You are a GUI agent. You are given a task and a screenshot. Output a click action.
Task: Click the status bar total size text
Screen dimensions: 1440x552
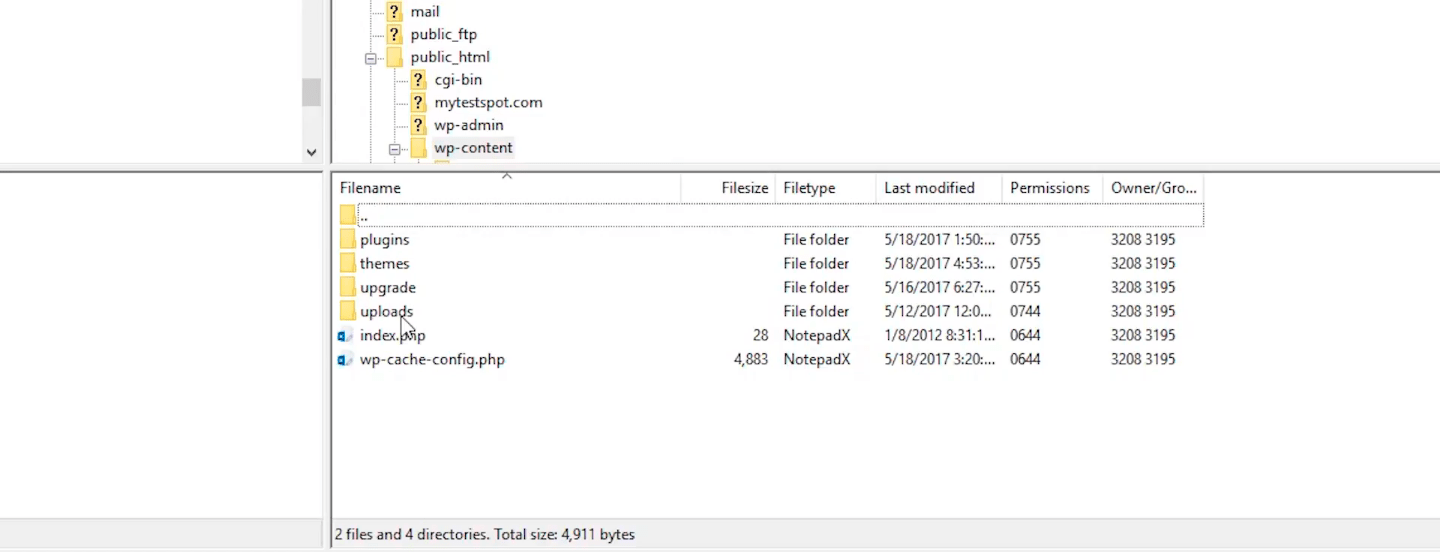pyautogui.click(x=485, y=535)
